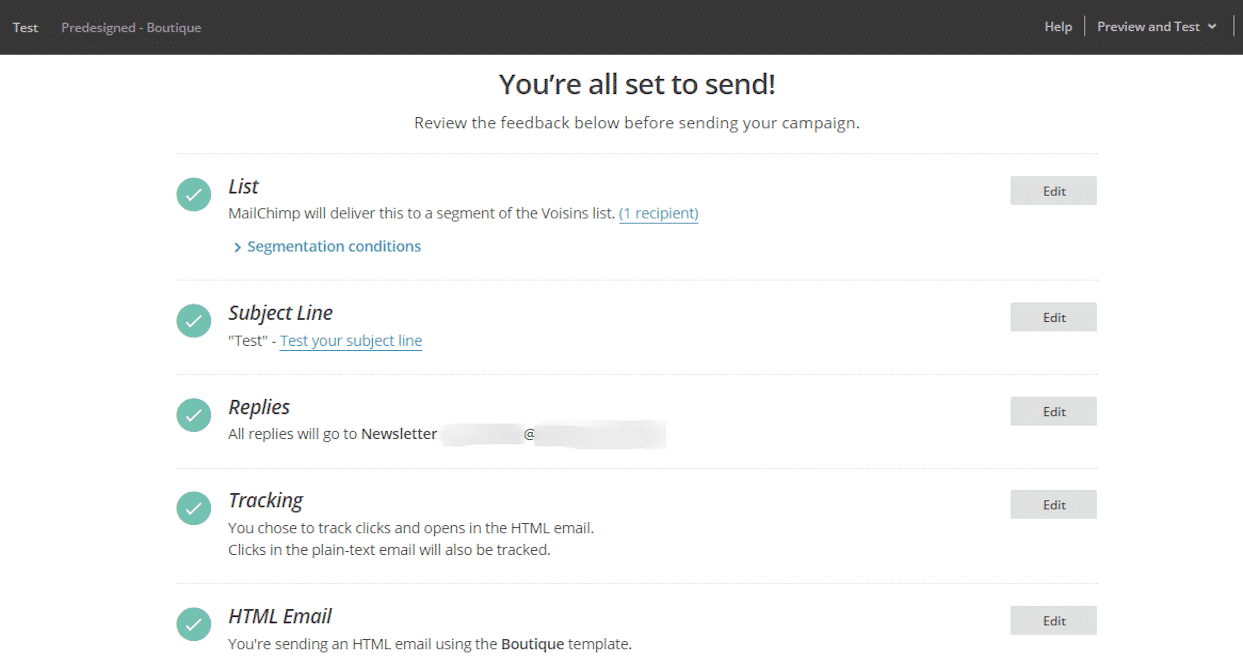The height and width of the screenshot is (669, 1243).
Task: Edit the List section
Action: tap(1053, 191)
